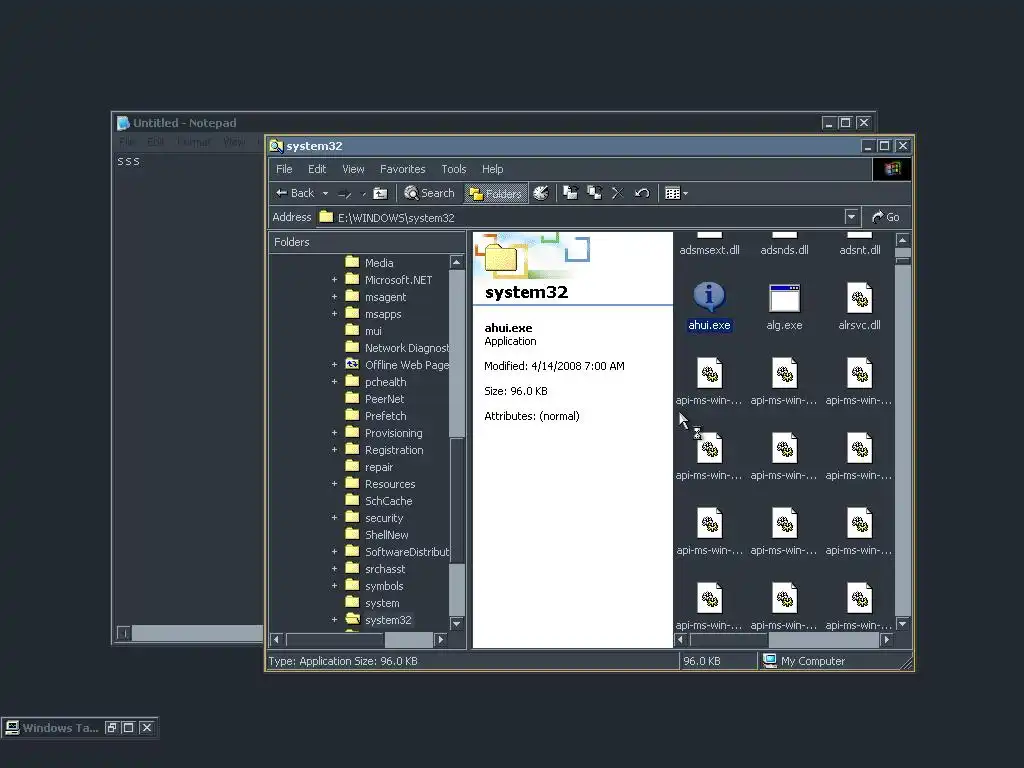Open the Views dropdown button

pyautogui.click(x=676, y=193)
